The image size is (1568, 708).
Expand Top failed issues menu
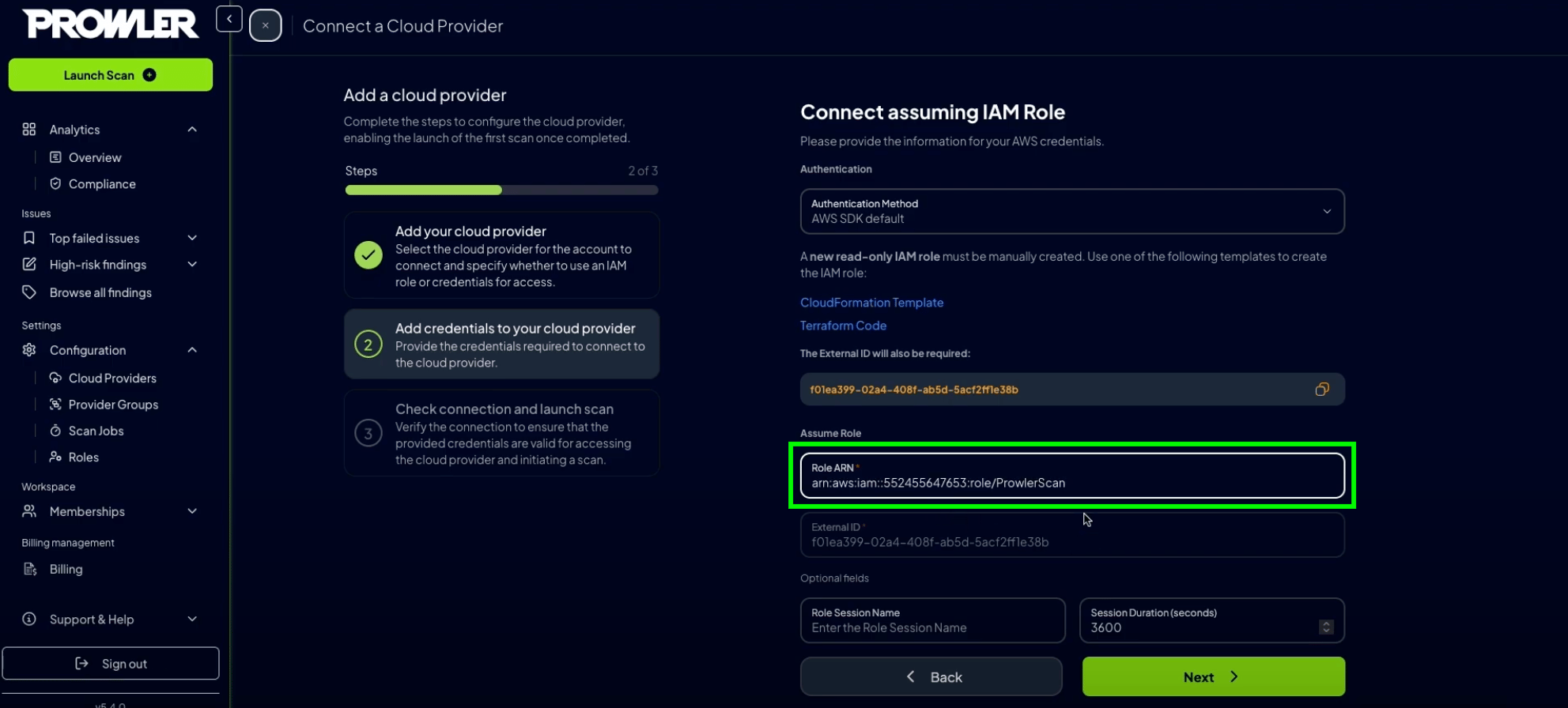coord(192,238)
